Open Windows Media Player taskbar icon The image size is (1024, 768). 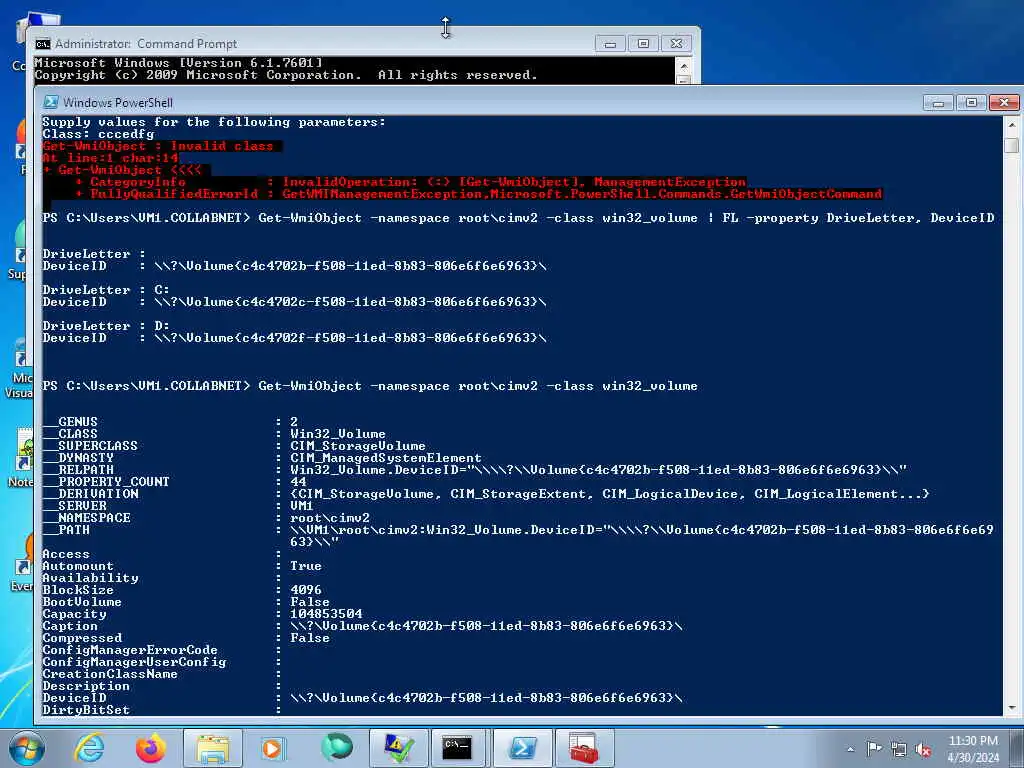pyautogui.click(x=273, y=748)
